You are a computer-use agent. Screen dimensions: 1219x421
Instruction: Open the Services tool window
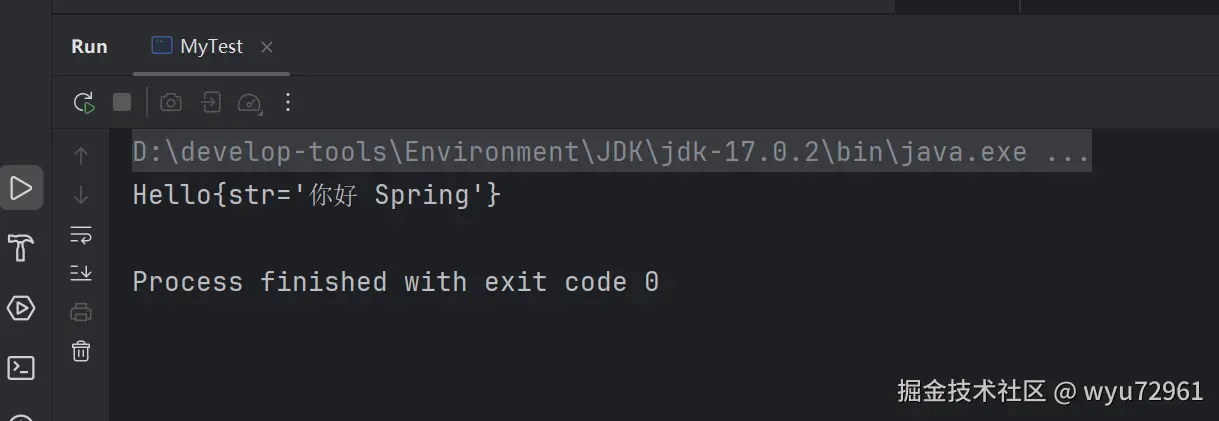[x=21, y=308]
